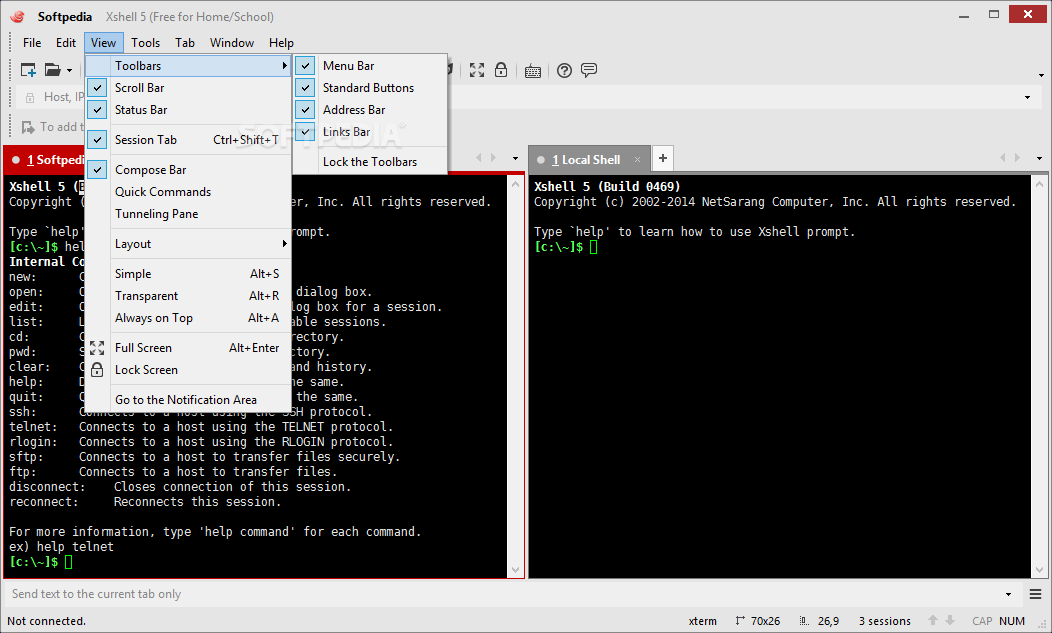Choose Go to the Notification Area

point(189,400)
